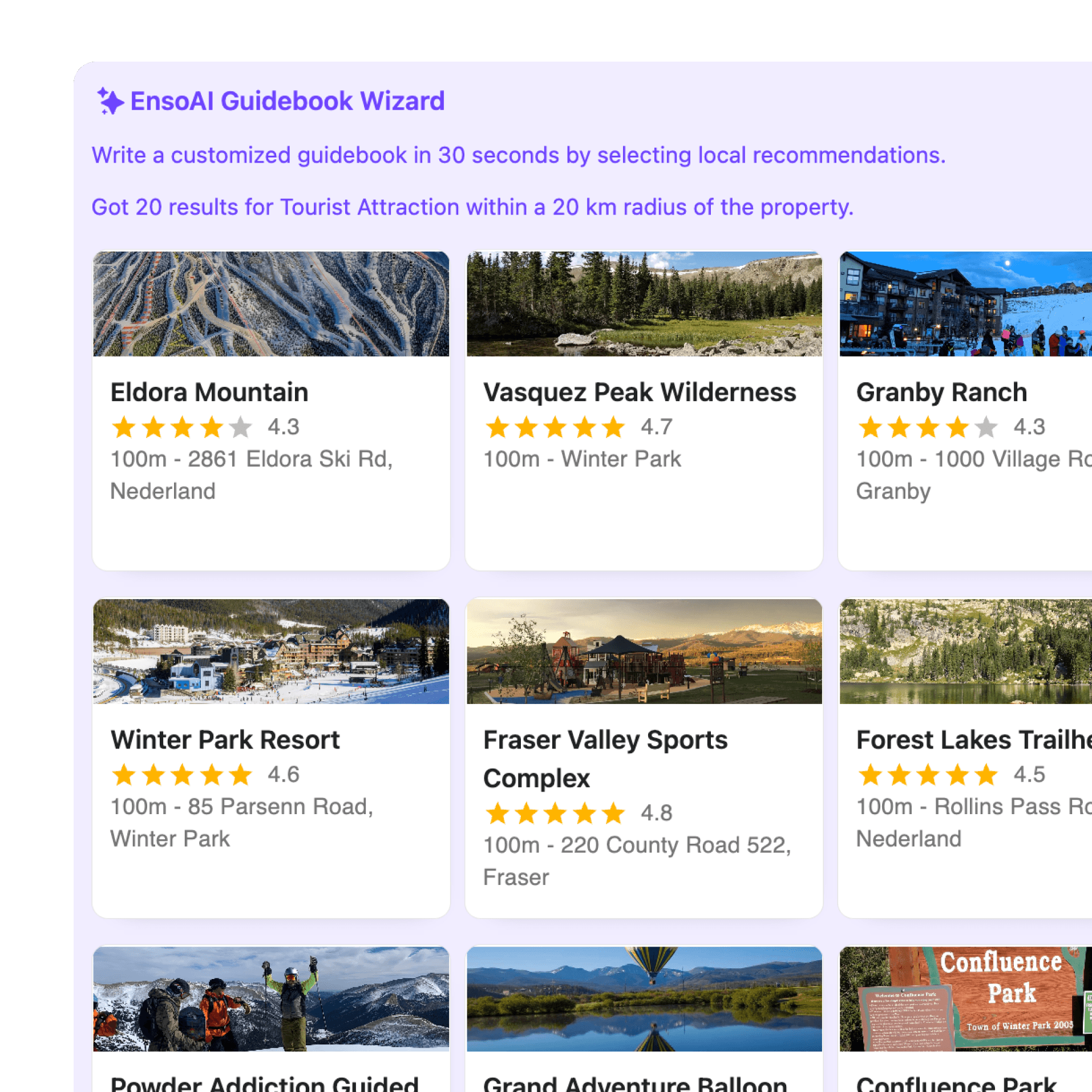Open the EnsoAI Guidebook Wizard title
The image size is (1092, 1092).
tap(287, 101)
